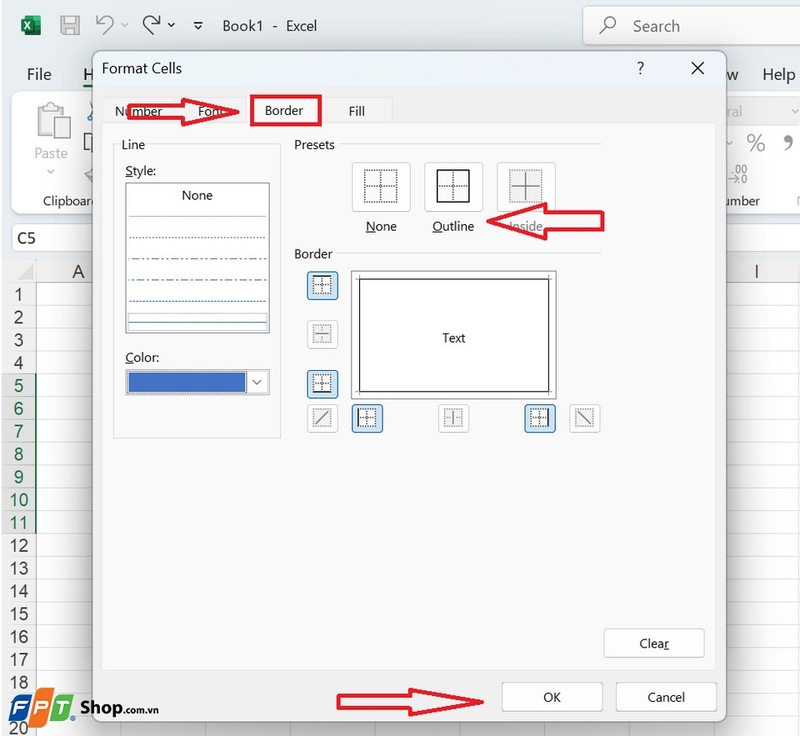800x736 pixels.
Task: Click the Undo icon
Action: click(105, 24)
